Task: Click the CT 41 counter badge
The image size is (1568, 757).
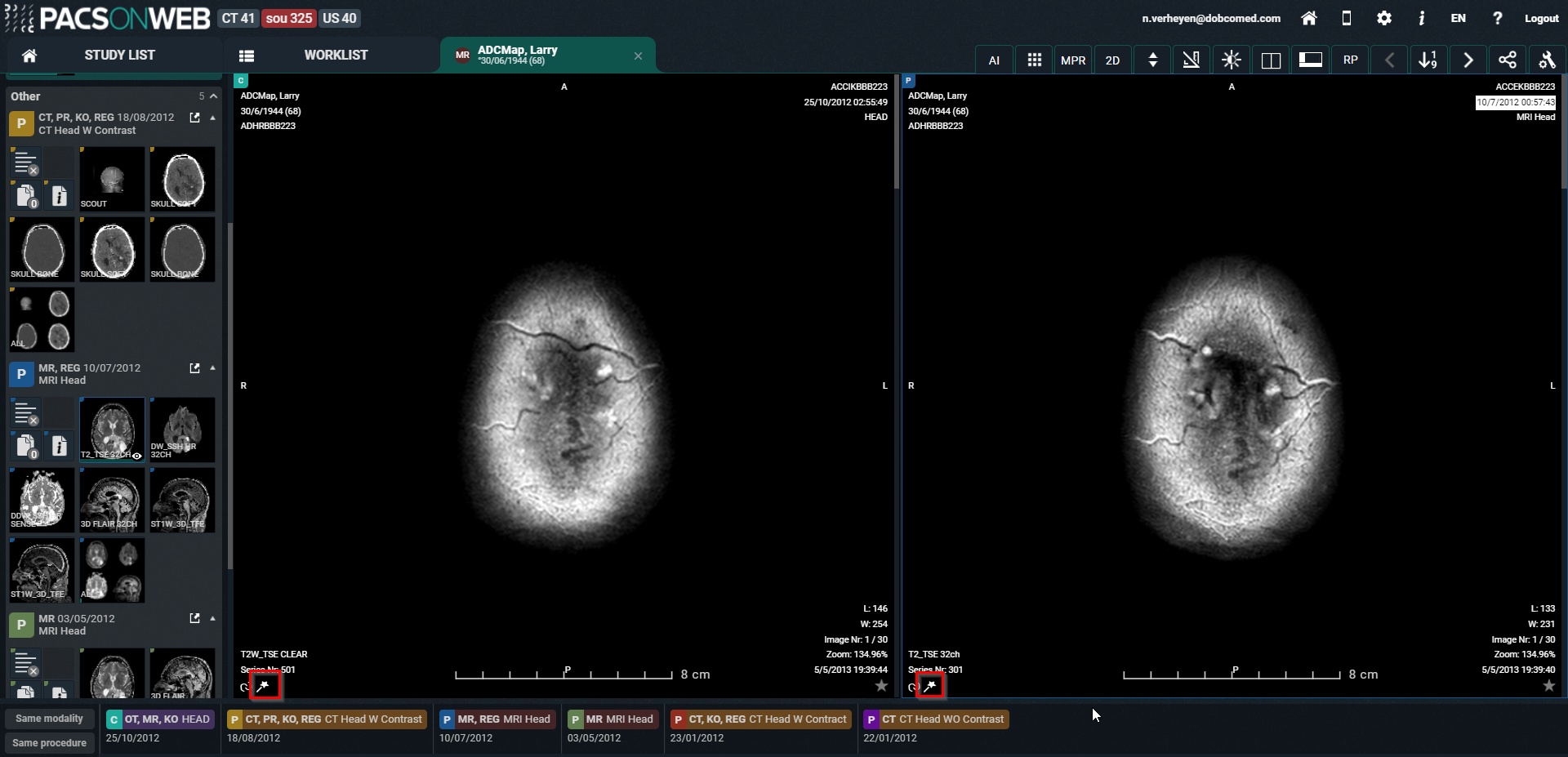Action: [238, 18]
